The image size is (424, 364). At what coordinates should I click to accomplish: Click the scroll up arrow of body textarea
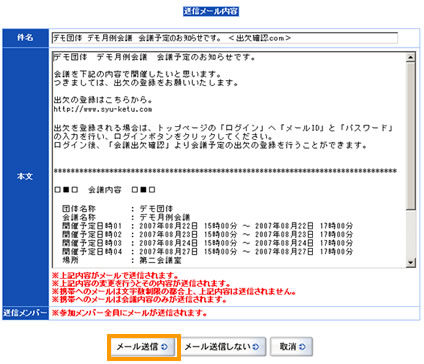click(x=411, y=57)
